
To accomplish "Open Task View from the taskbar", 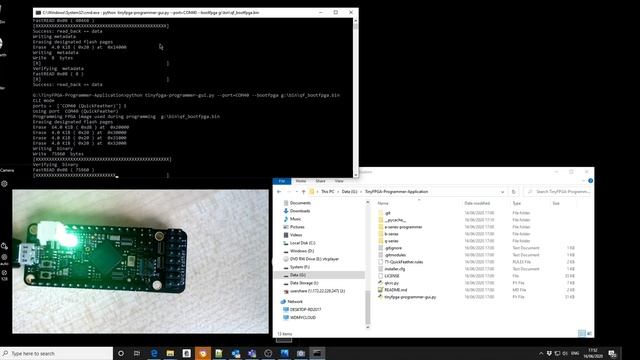I will [137, 353].
